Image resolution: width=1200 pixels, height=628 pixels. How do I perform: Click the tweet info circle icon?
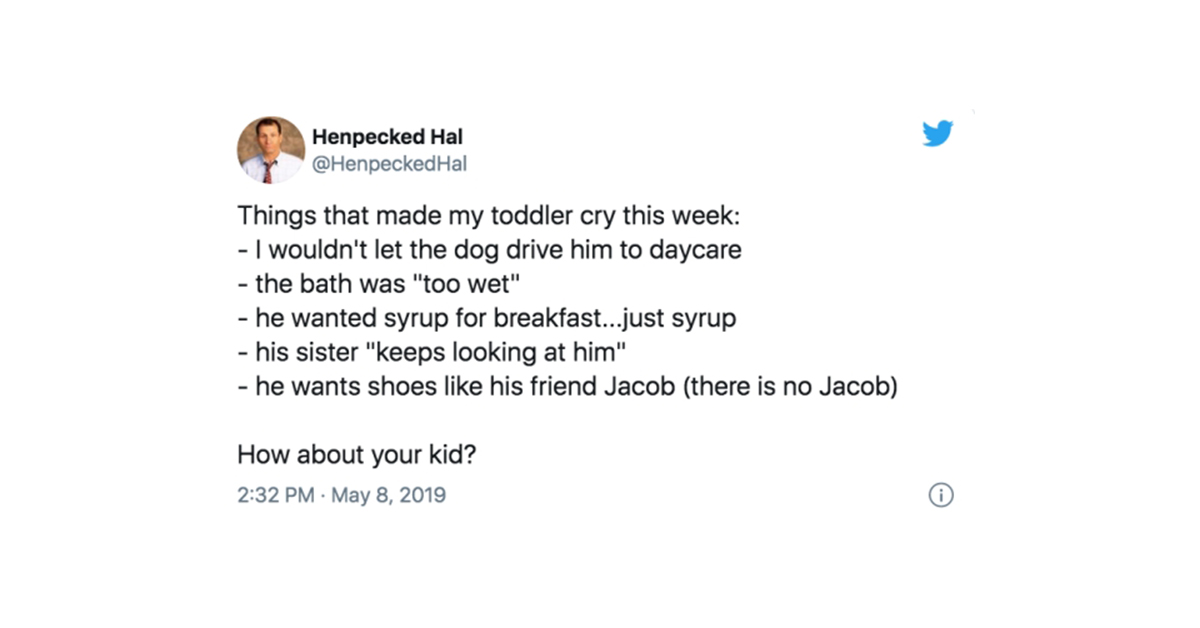point(940,495)
